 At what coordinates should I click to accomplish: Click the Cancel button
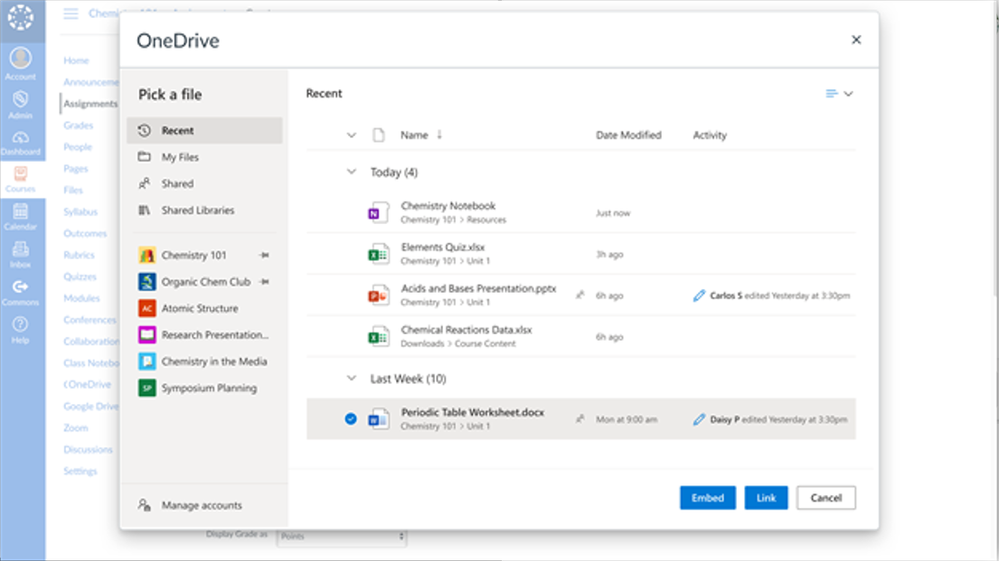(826, 498)
